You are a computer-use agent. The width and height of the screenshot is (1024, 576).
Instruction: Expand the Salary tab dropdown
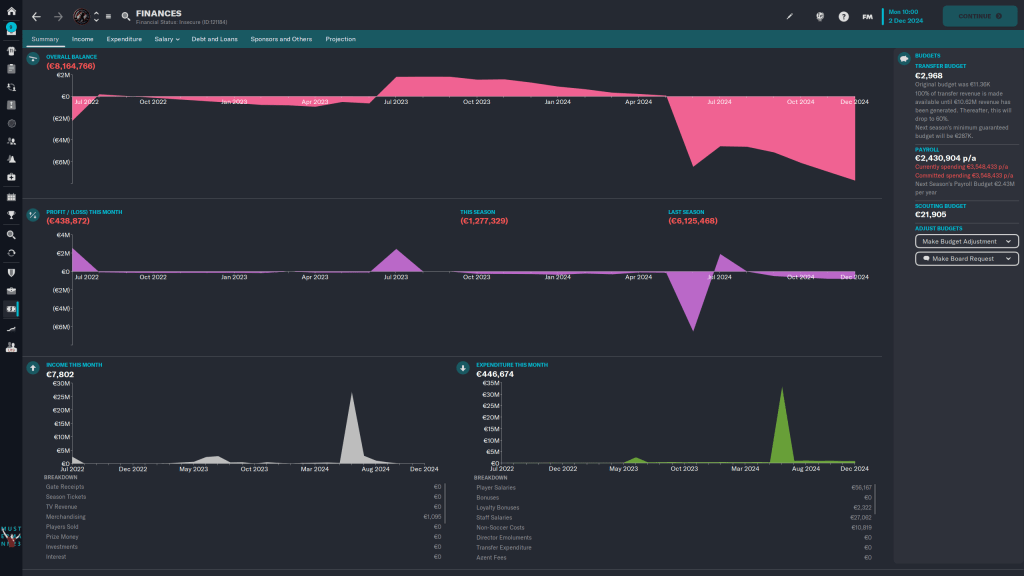[167, 39]
